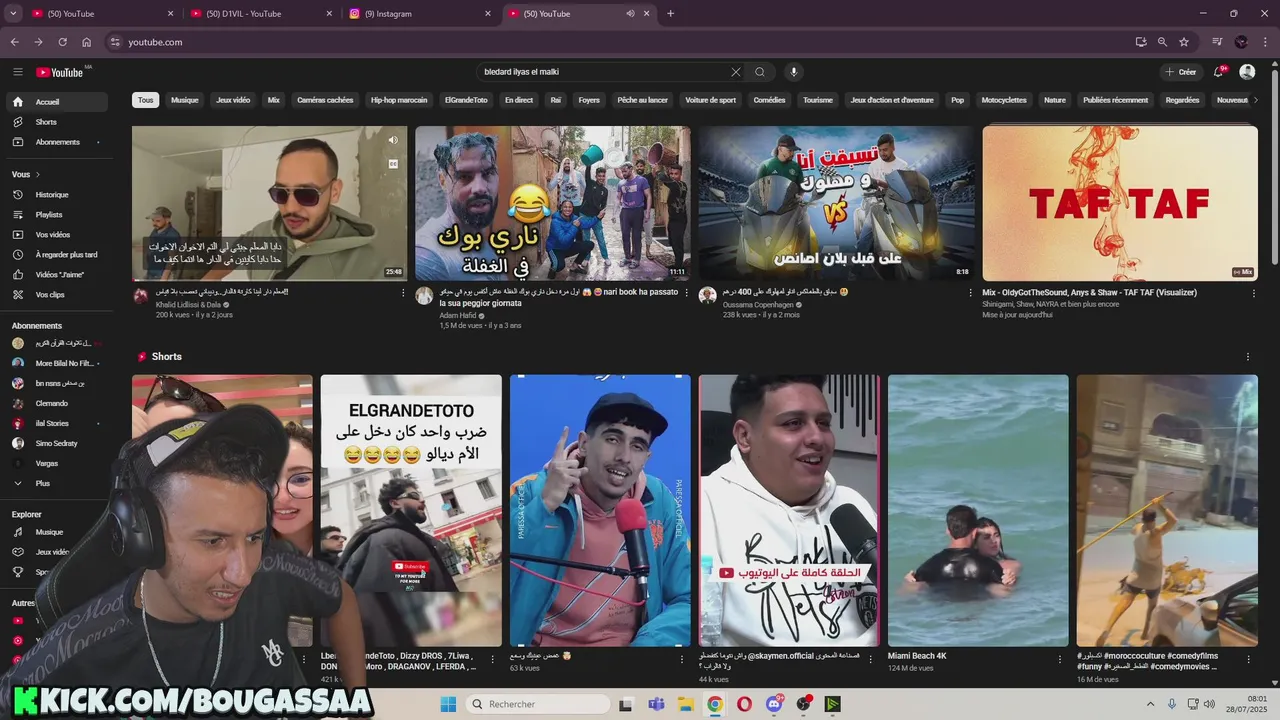Switch to D1VIL - YouTube tab
Image resolution: width=1280 pixels, height=720 pixels.
click(x=263, y=14)
